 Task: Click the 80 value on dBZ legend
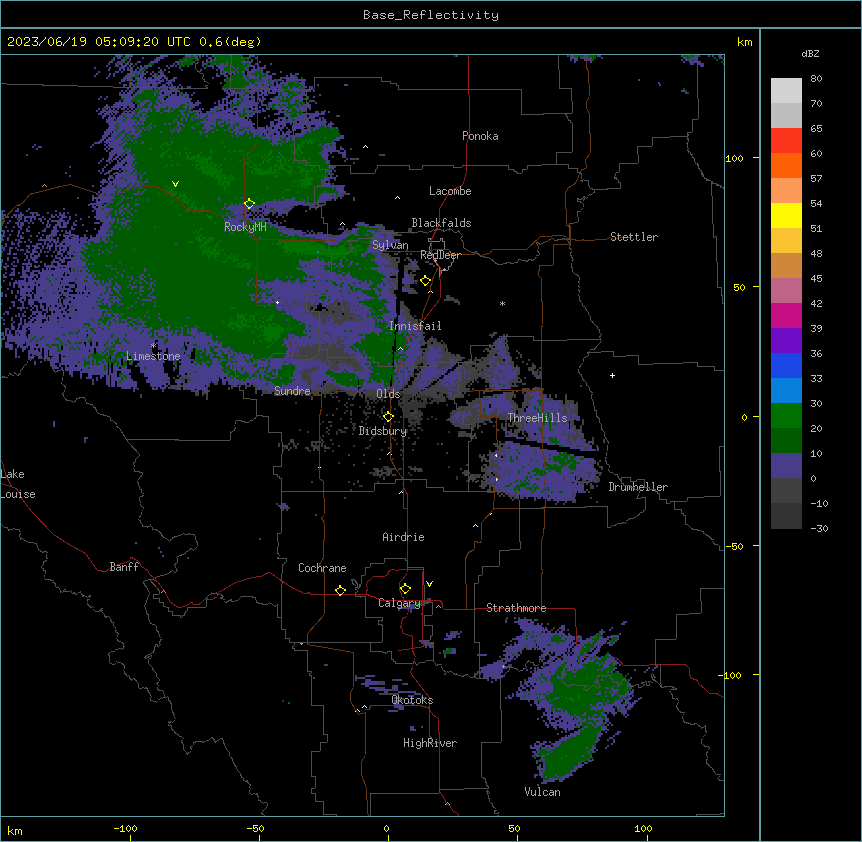(816, 79)
